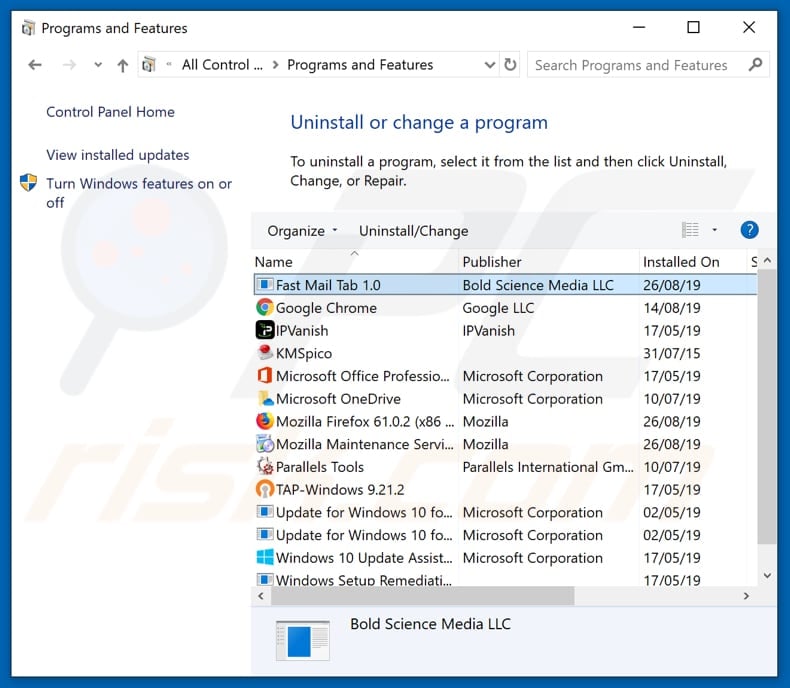Select the Google Chrome icon
The height and width of the screenshot is (688, 790).
tap(265, 307)
